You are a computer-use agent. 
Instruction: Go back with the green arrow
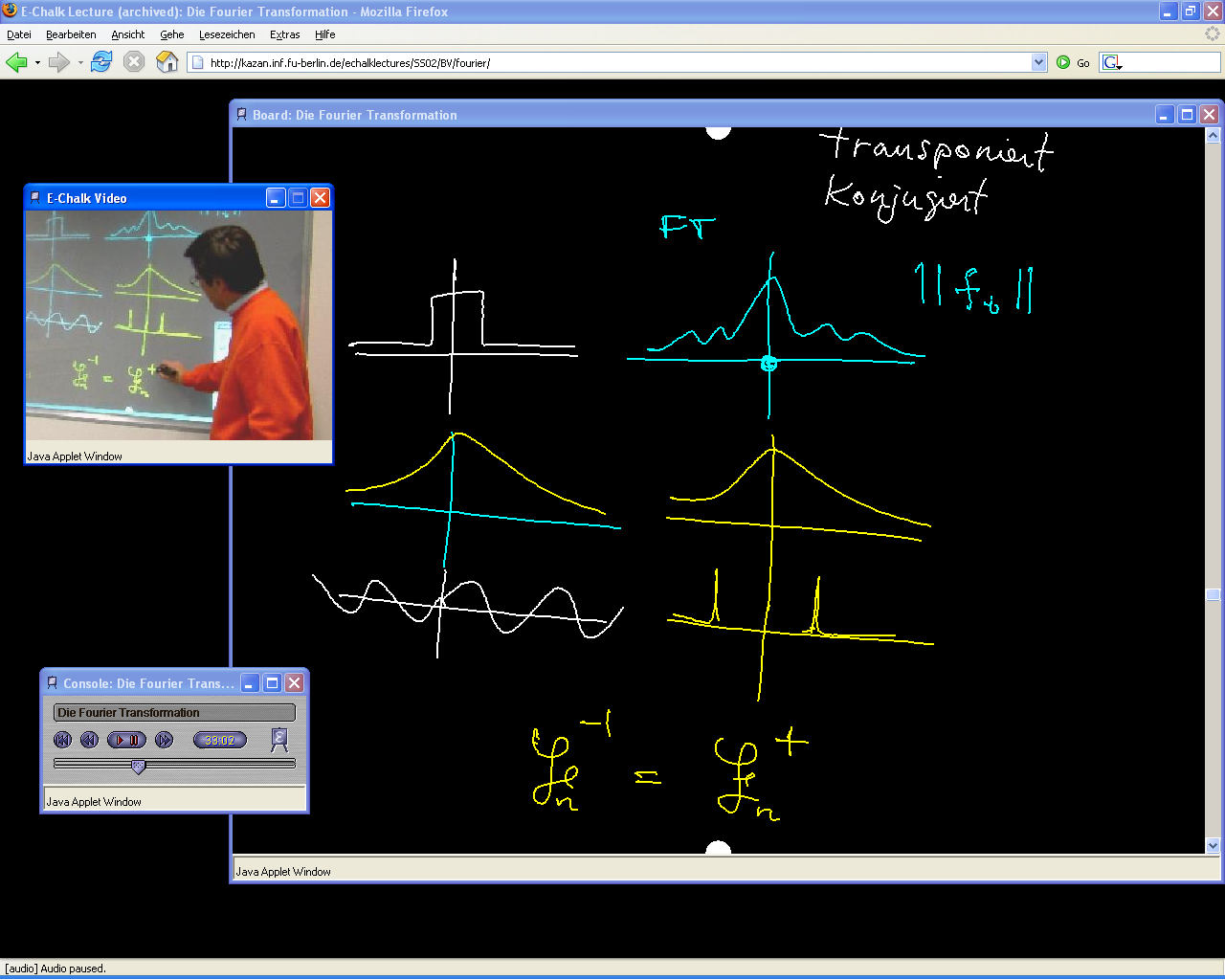16,62
